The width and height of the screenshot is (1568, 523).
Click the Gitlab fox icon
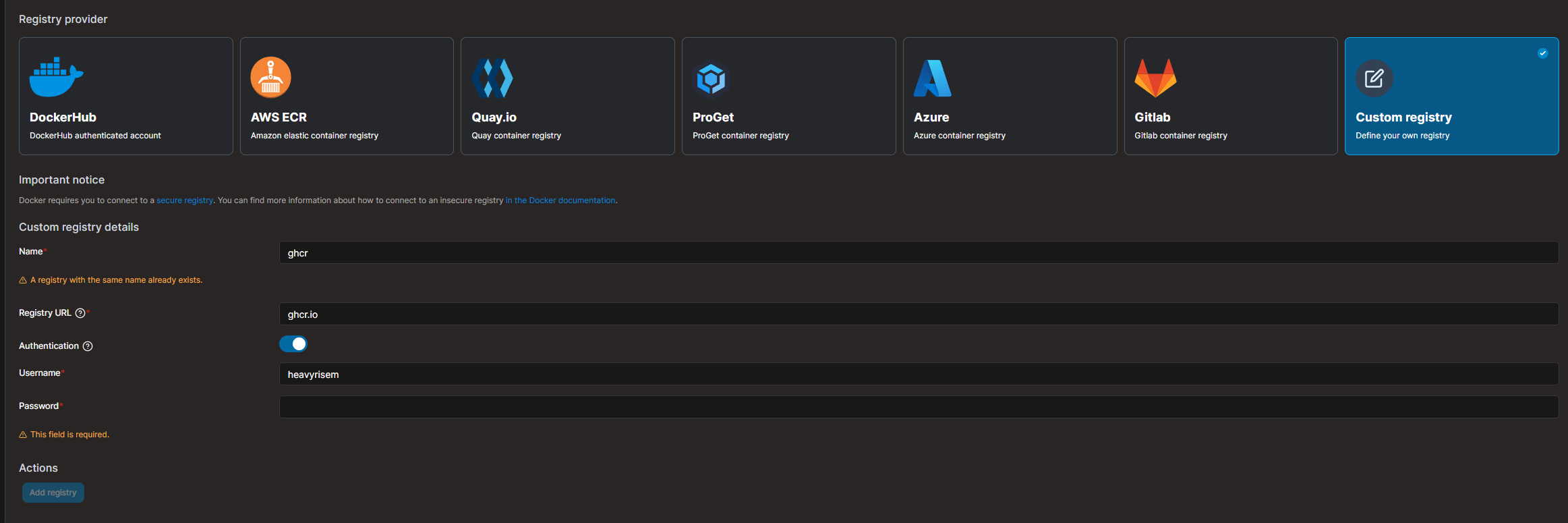tap(1155, 78)
